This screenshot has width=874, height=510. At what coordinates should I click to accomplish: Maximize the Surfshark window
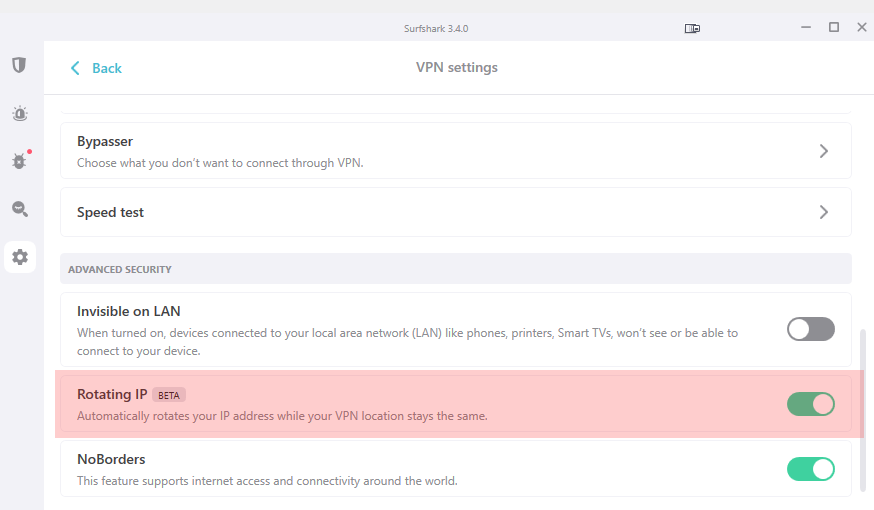(834, 27)
